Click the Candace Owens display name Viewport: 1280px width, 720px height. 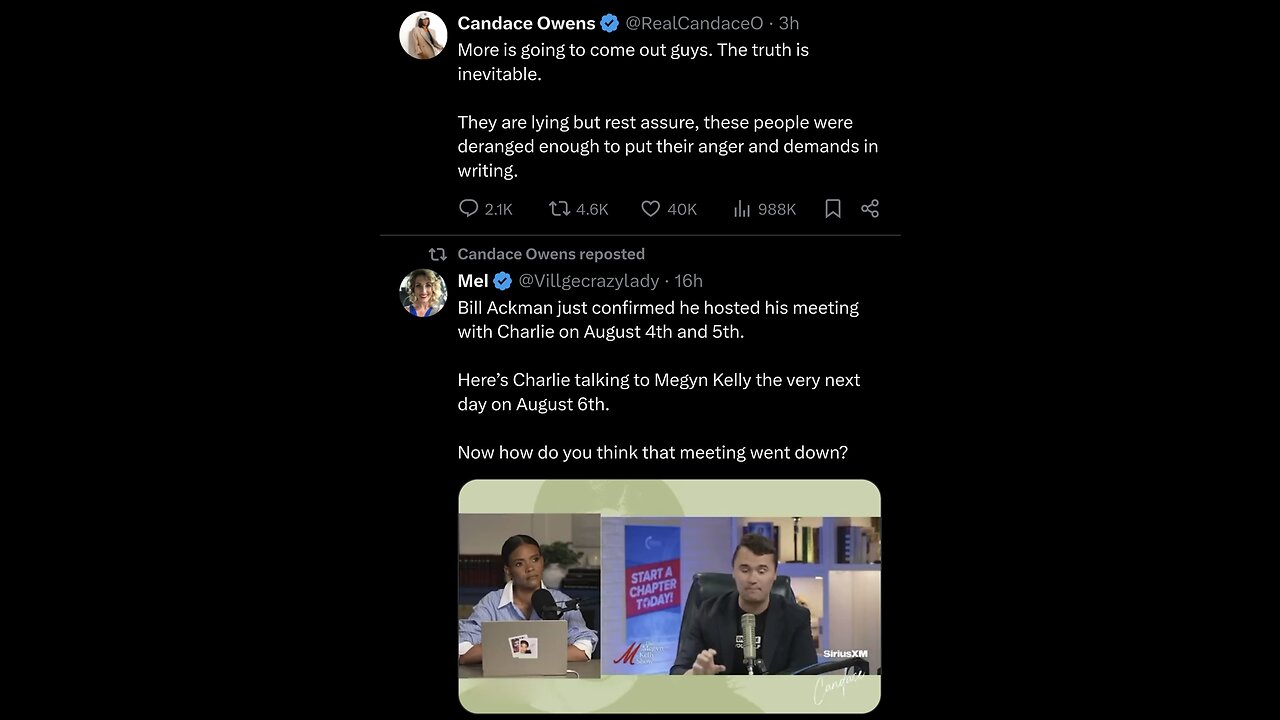click(526, 23)
